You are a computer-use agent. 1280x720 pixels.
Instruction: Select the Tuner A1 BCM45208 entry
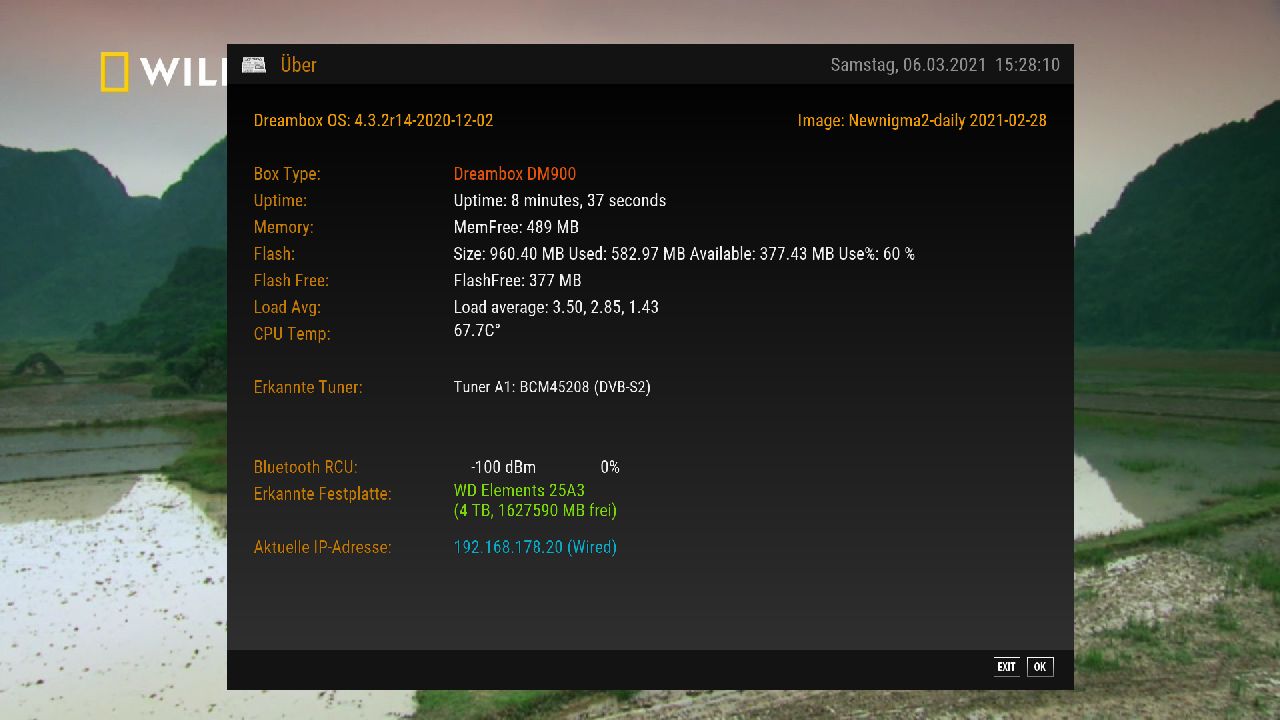[551, 387]
